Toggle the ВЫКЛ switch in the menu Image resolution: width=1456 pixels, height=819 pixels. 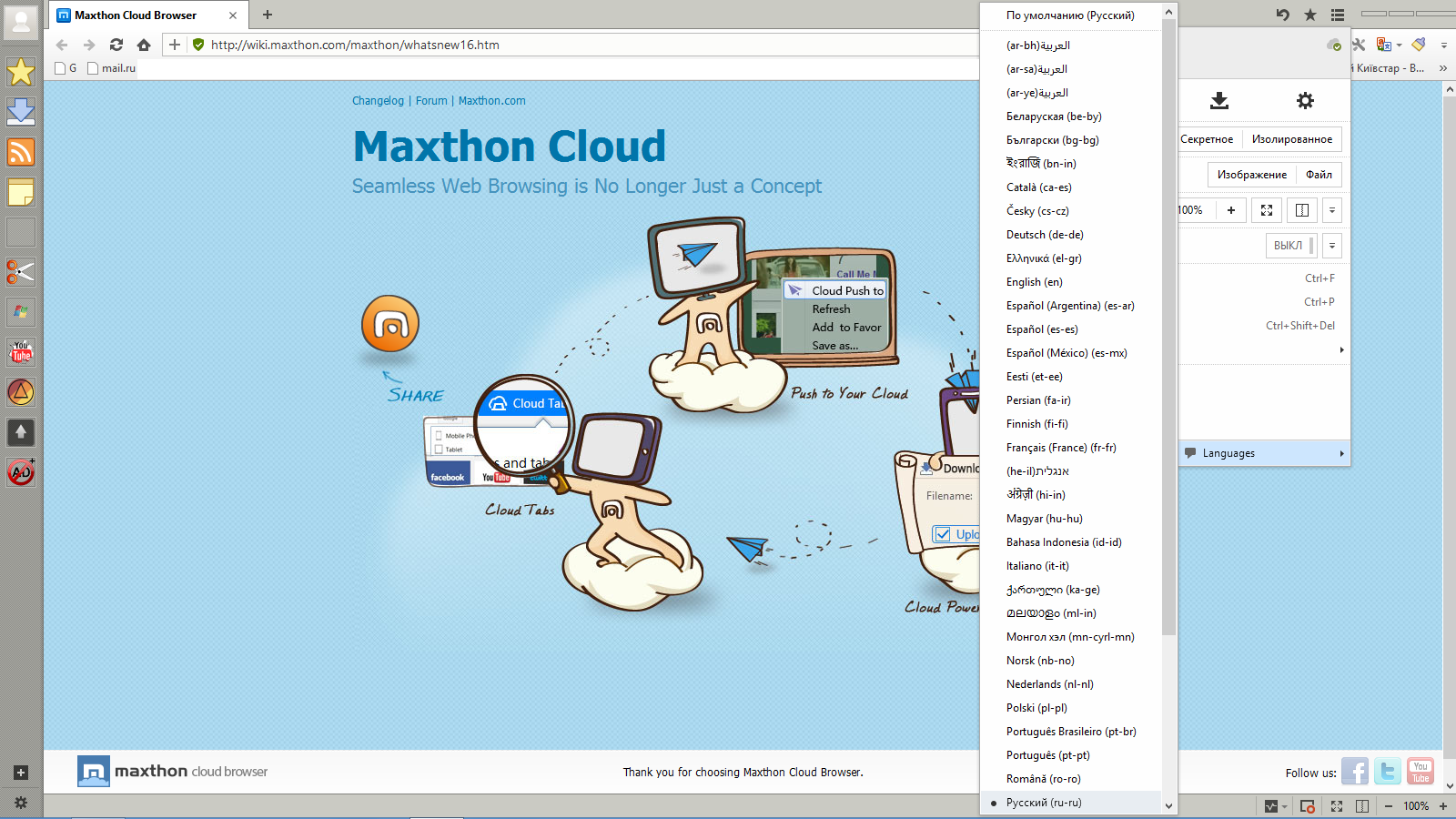coord(1290,246)
